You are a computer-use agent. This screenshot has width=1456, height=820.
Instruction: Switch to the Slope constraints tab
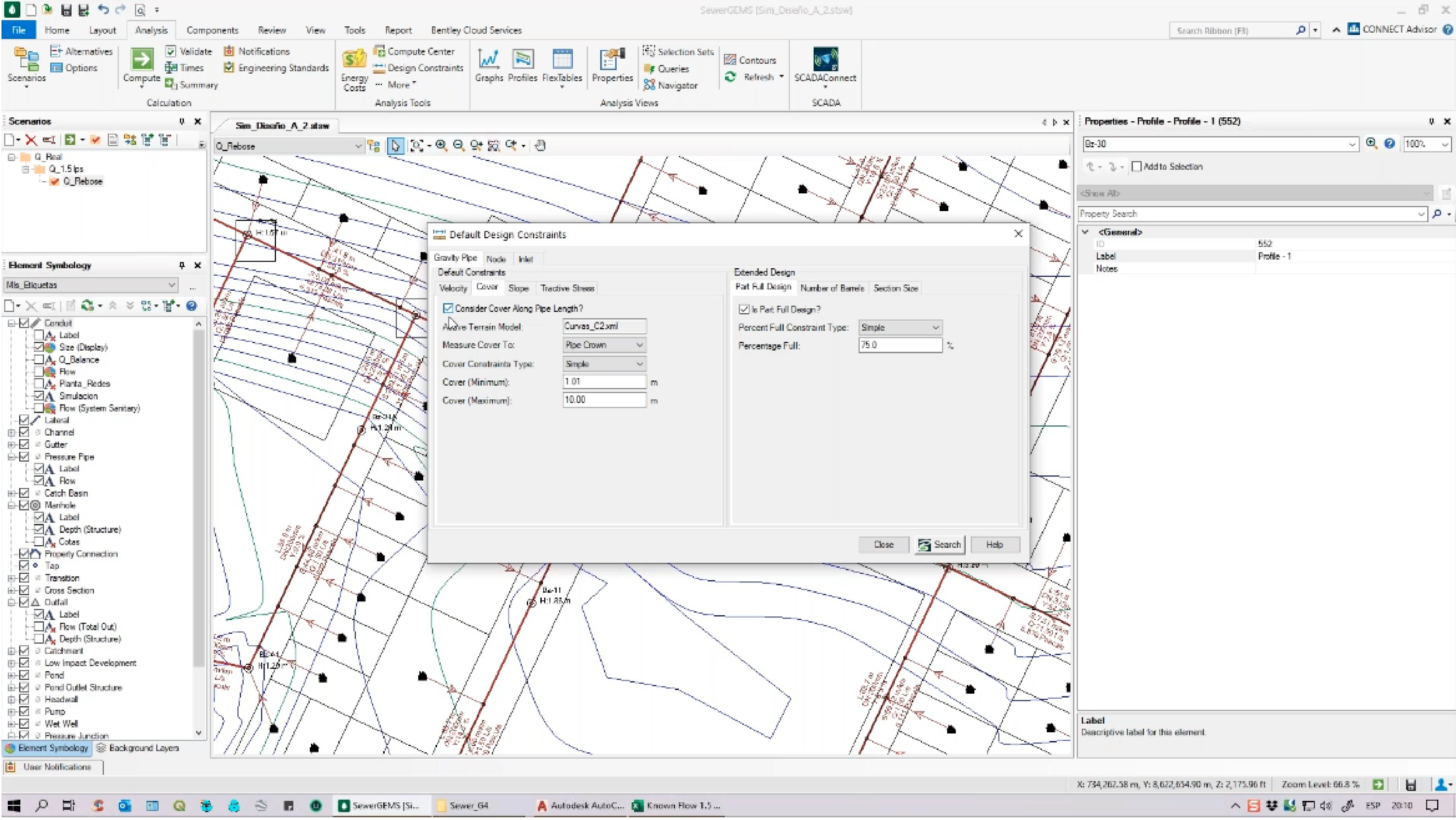click(x=518, y=289)
